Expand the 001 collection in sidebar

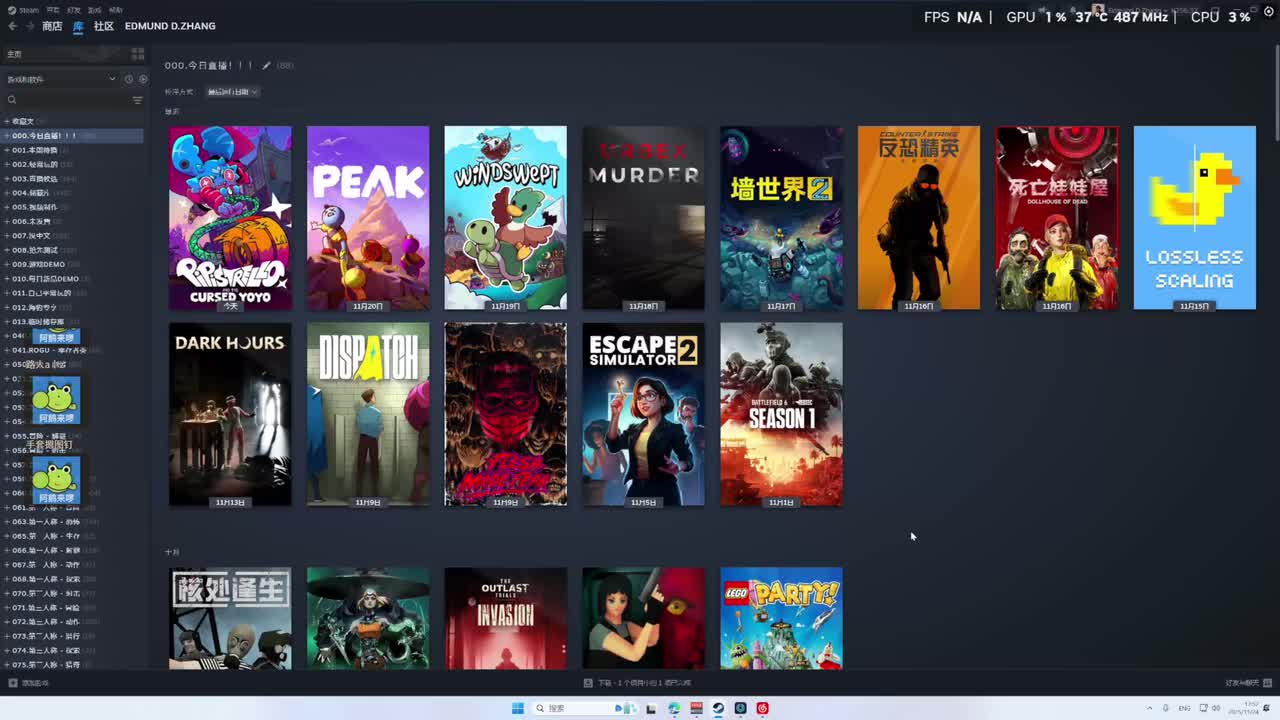7,150
